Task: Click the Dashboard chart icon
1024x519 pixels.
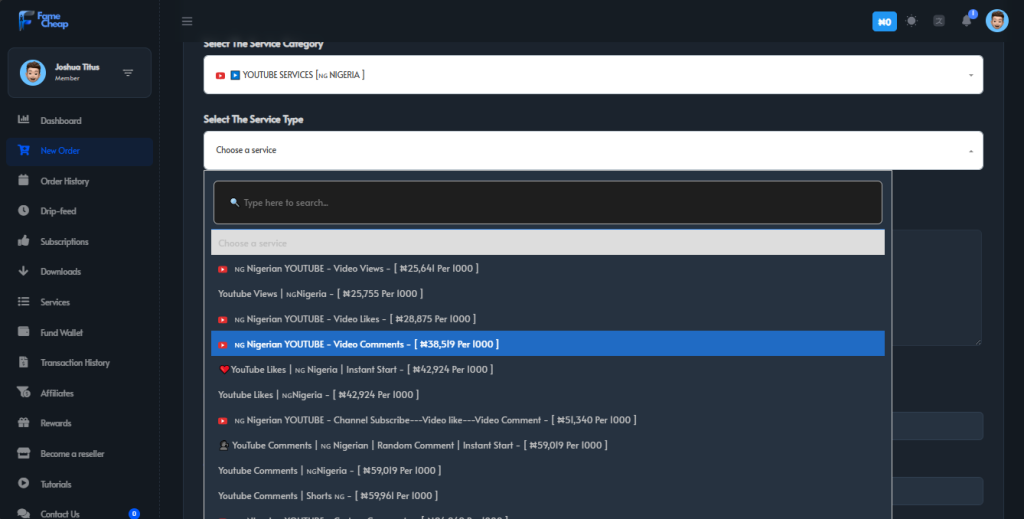Action: [24, 119]
